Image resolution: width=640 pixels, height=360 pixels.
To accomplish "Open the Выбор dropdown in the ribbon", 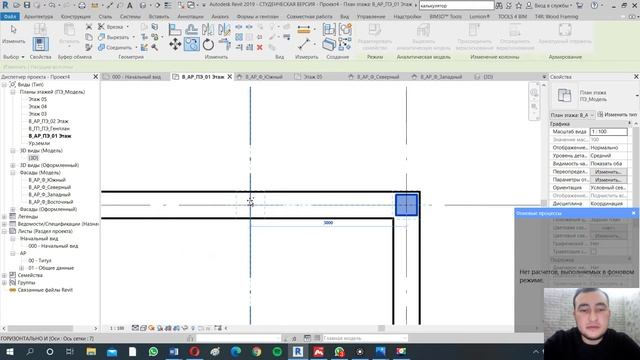I will pyautogui.click(x=13, y=57).
